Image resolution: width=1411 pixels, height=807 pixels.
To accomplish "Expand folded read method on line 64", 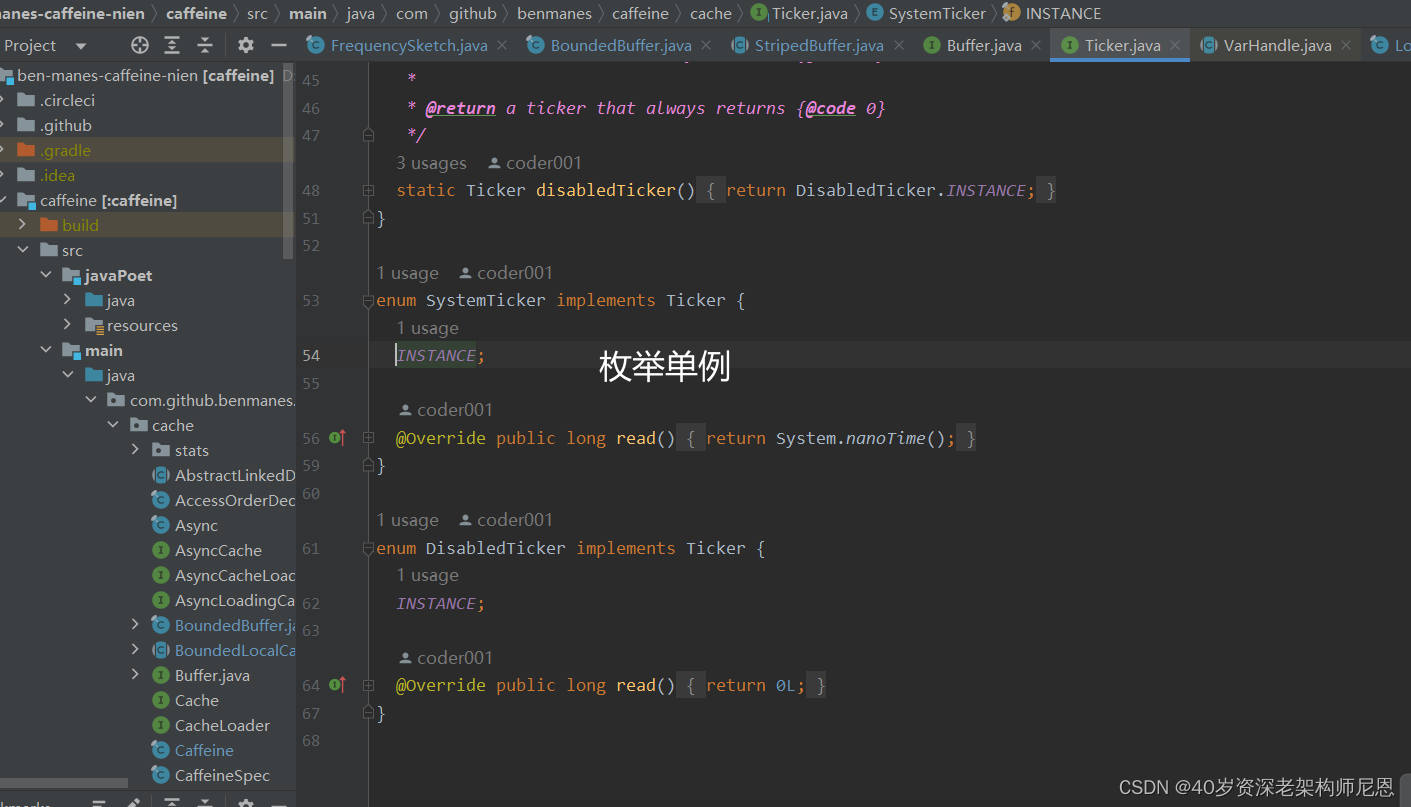I will click(x=368, y=685).
